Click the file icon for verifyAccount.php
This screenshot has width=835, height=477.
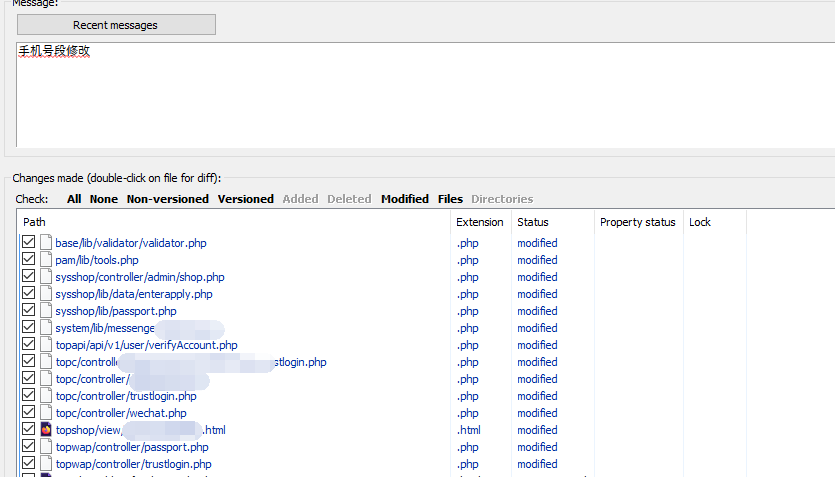tap(46, 344)
